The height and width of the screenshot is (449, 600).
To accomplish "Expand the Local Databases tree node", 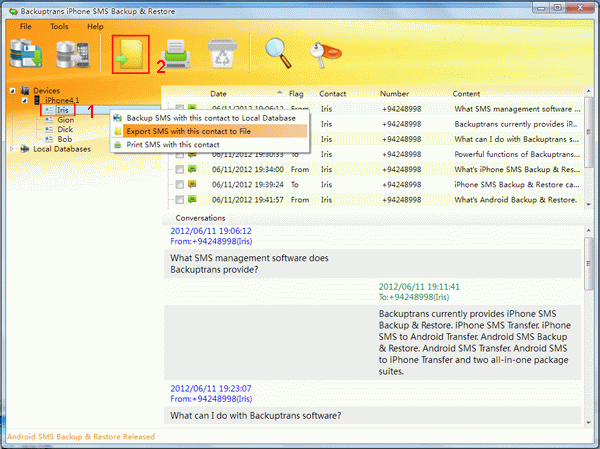I will point(12,149).
